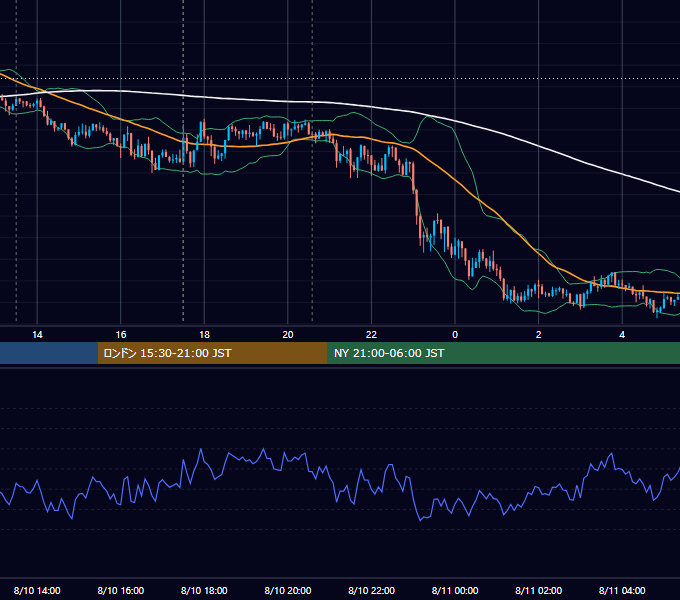Click the 4 hour axis label

coord(622,334)
